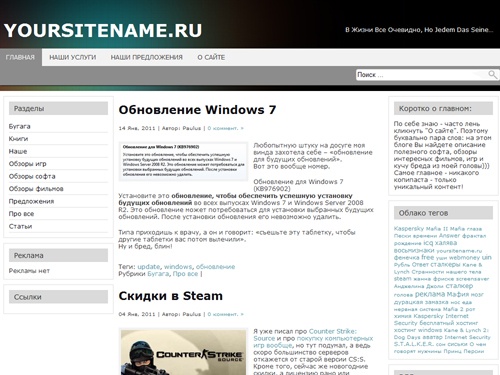Viewport: 500px width, 375px height.
Task: Click the Реклама sidebar heading
Action: click(x=58, y=255)
